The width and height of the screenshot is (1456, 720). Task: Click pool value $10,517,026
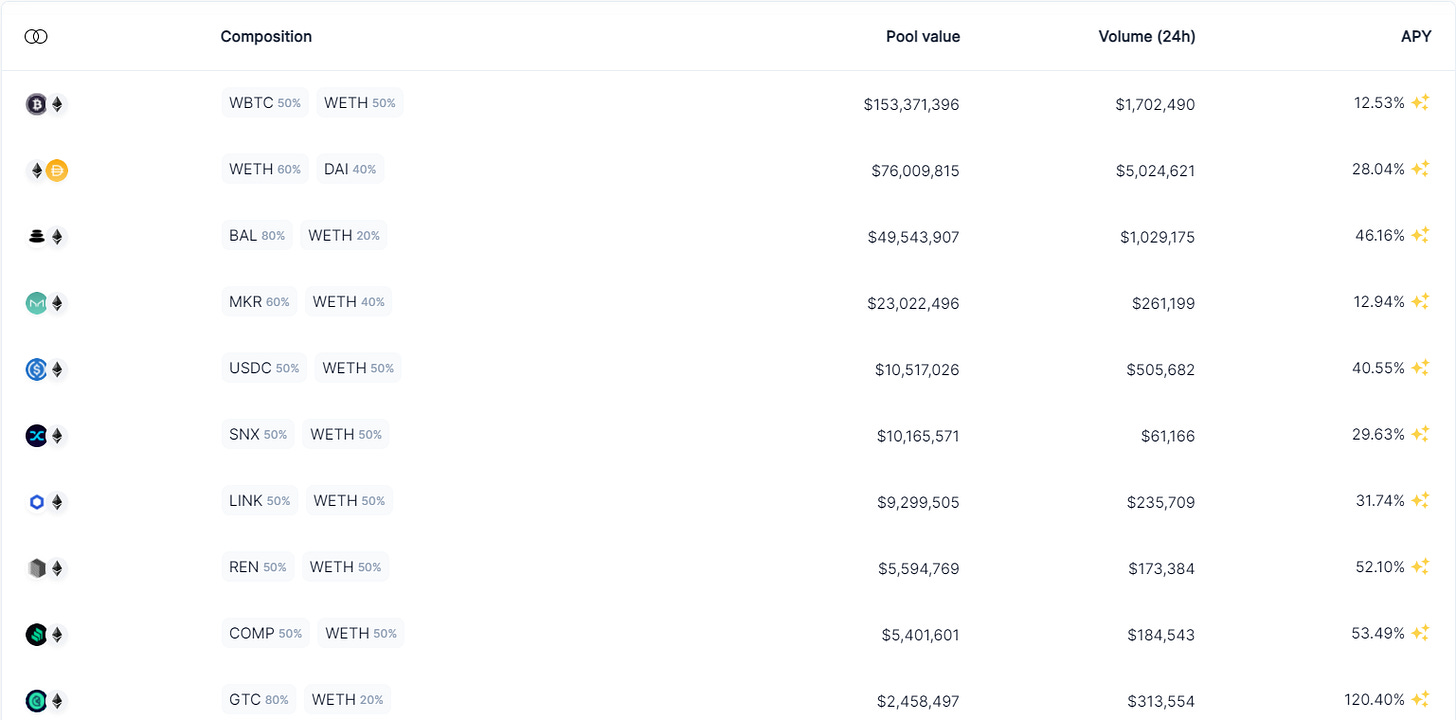pyautogui.click(x=917, y=370)
